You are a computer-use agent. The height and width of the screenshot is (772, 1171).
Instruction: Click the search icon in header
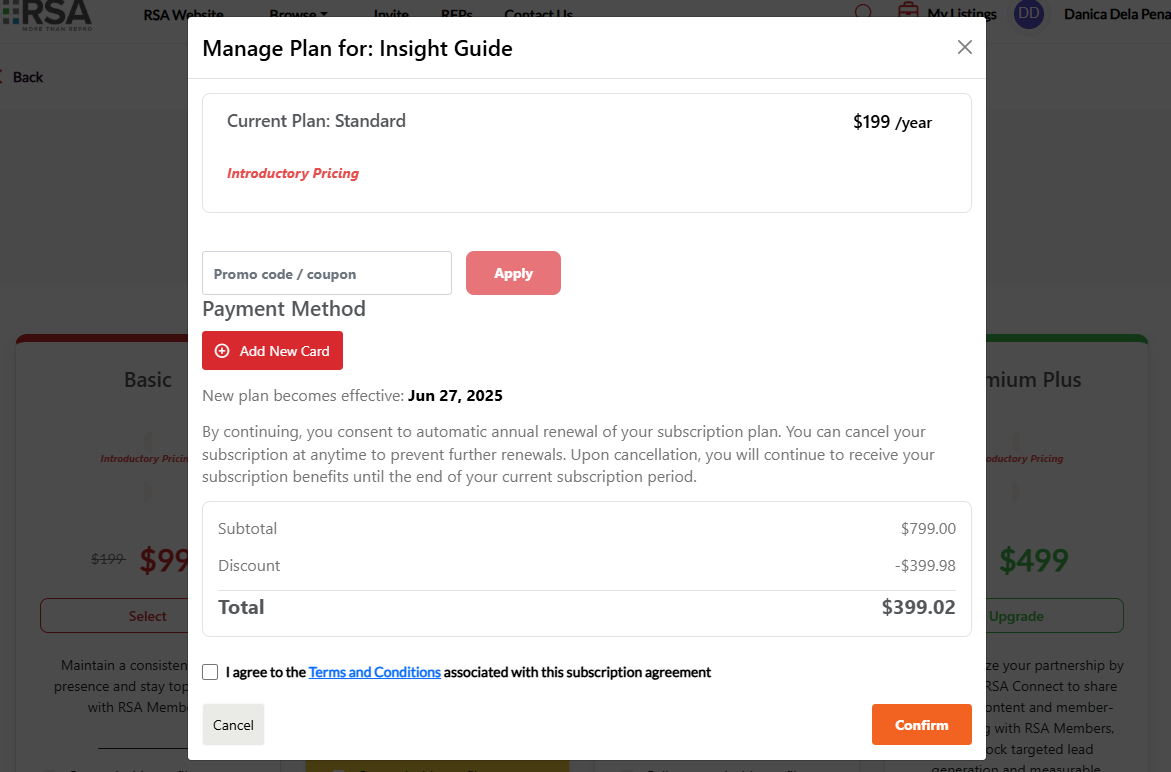864,12
